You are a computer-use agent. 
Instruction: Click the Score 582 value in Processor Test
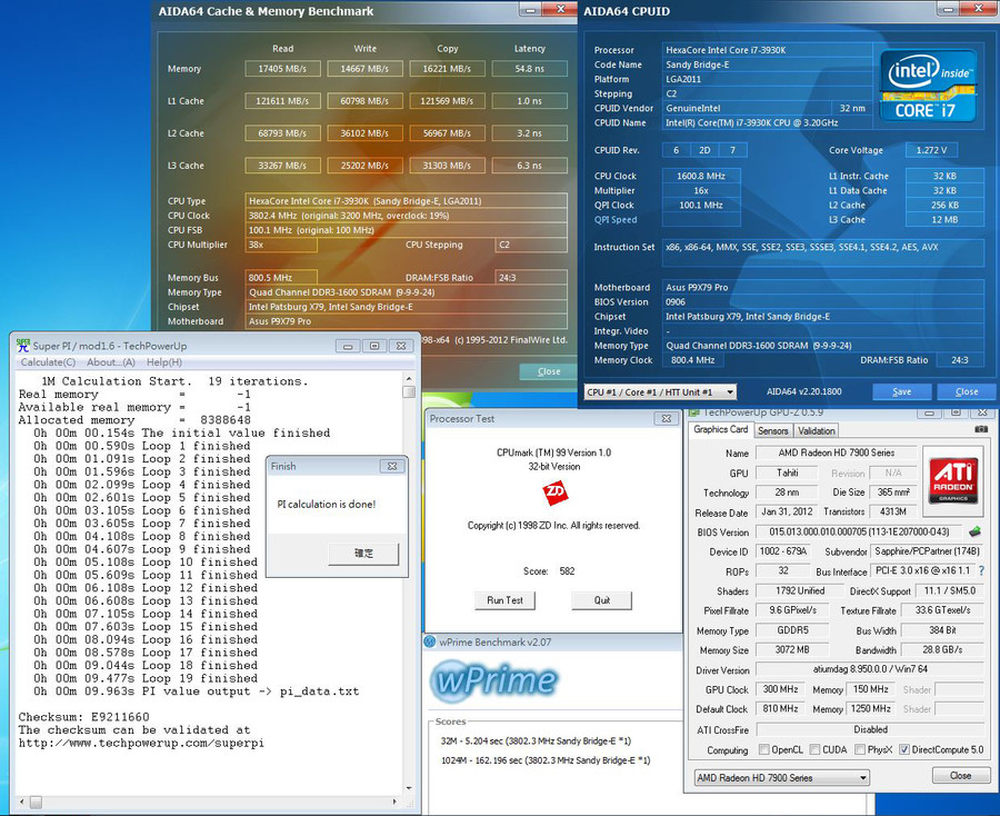tap(567, 571)
